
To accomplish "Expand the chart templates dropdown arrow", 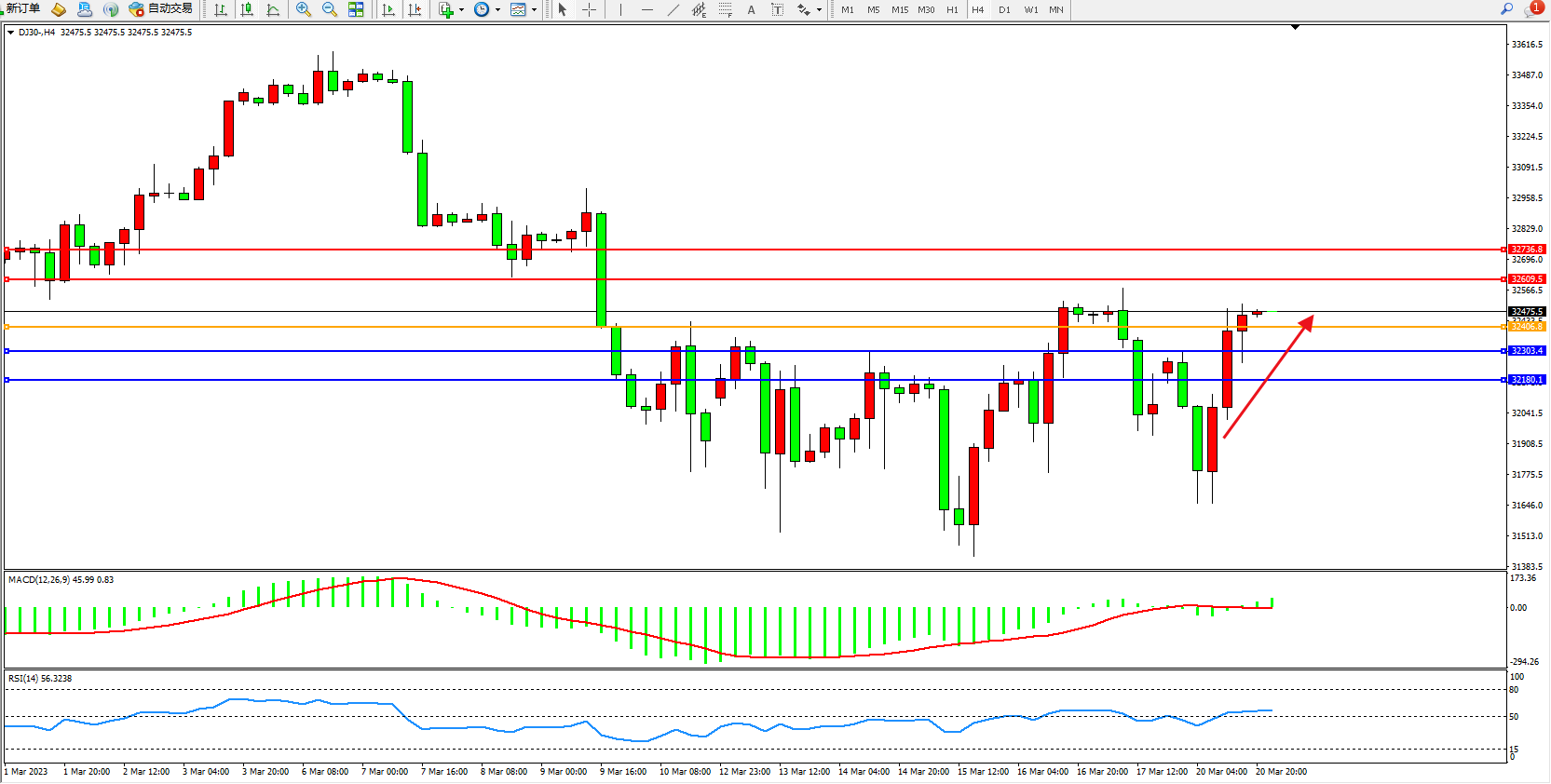I will pyautogui.click(x=534, y=10).
